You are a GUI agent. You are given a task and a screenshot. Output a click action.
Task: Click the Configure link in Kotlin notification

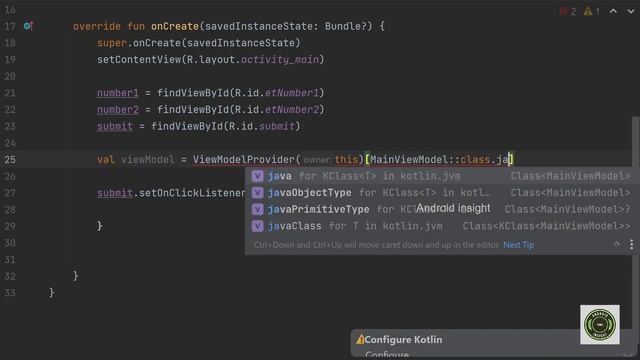tap(387, 355)
